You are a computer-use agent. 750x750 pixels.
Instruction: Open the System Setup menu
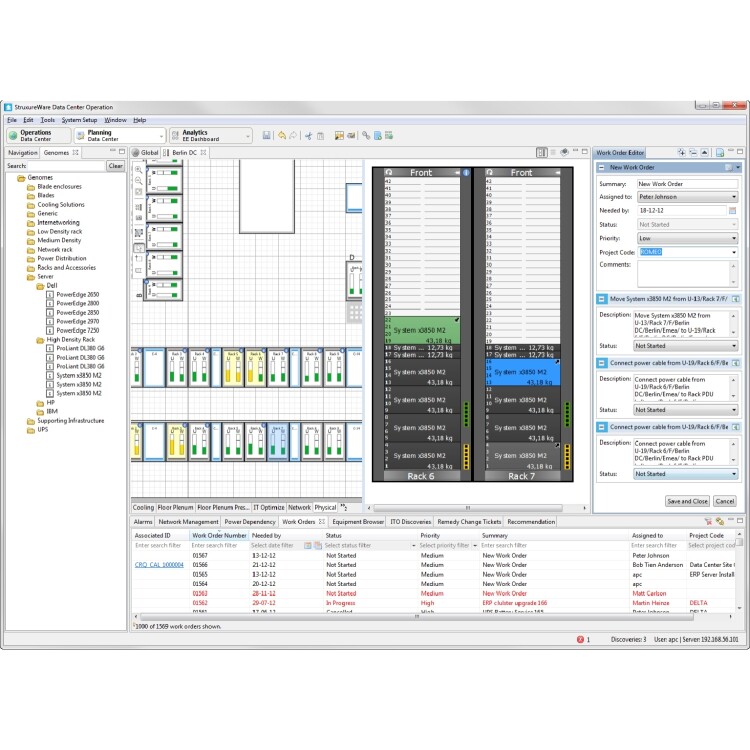[x=79, y=120]
